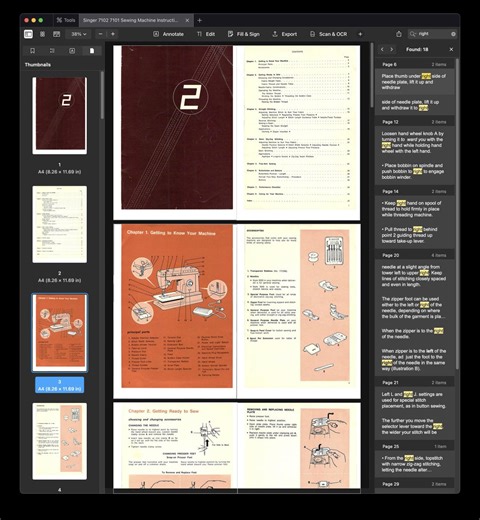
Task: Open result 'The further you move the selector'
Action: [415, 426]
